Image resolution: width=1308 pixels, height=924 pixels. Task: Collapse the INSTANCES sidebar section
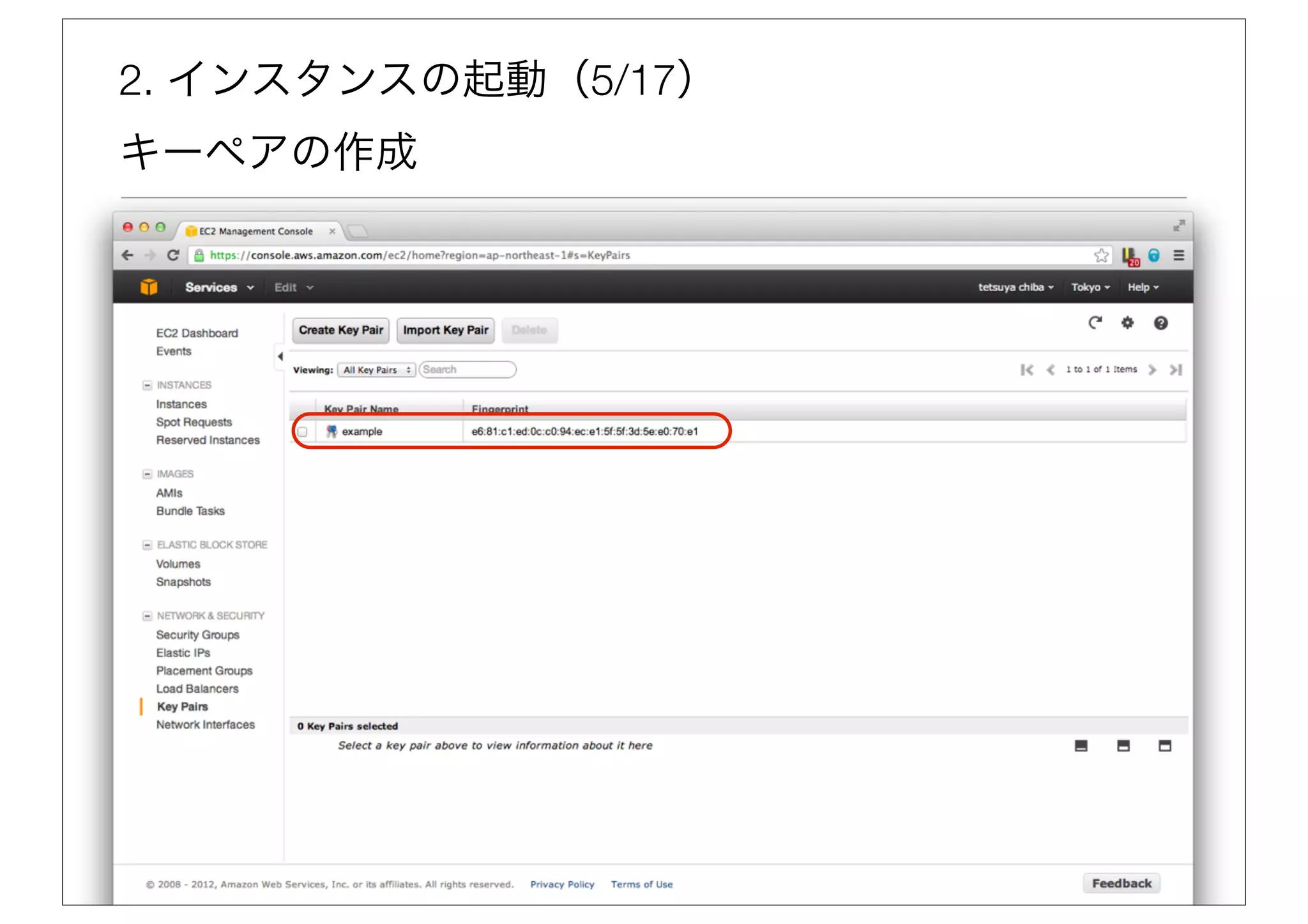[x=147, y=385]
